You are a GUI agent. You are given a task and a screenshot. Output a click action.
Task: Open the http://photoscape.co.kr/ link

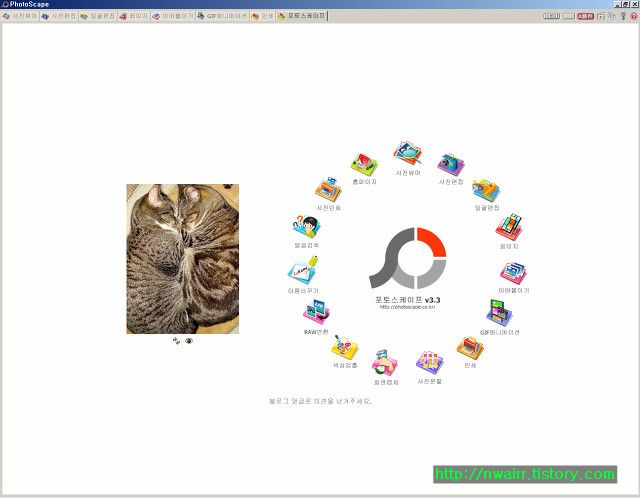click(407, 307)
